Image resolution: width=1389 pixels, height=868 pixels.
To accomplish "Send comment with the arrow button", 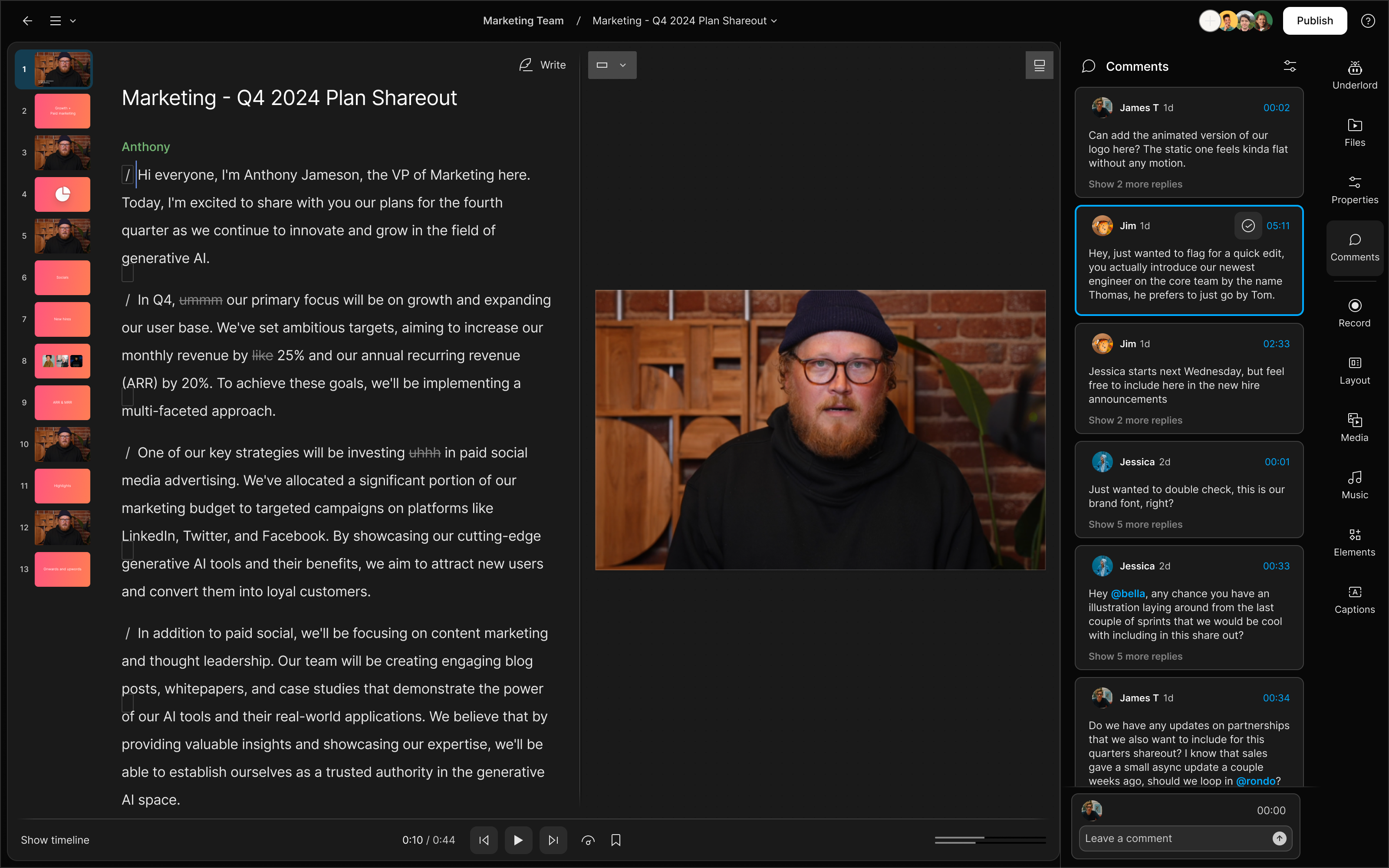I will point(1279,838).
